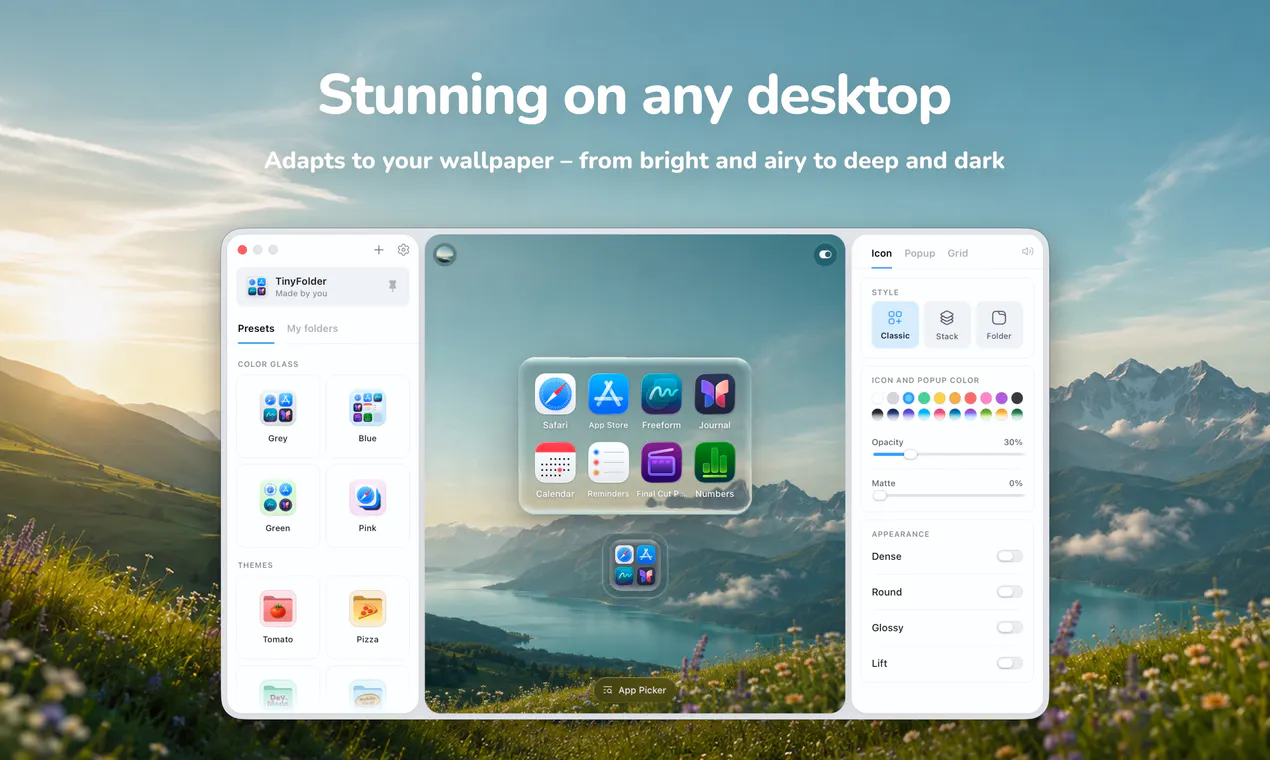Pick the lime green gradient swatch

tap(986, 414)
